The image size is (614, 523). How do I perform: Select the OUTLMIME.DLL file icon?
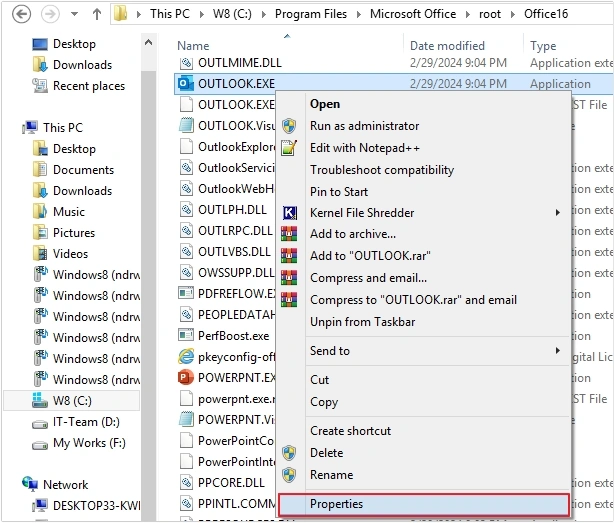click(x=186, y=63)
